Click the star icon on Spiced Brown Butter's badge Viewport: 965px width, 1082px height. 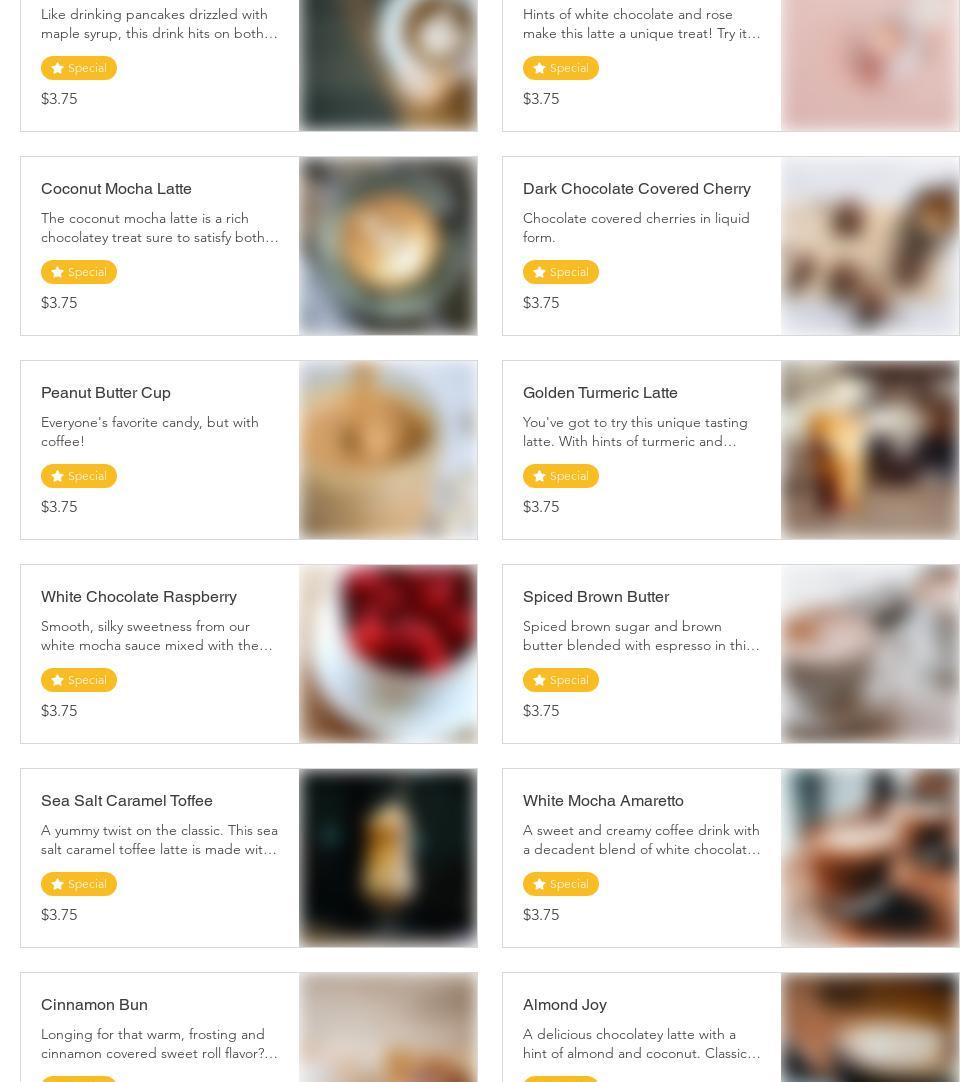click(x=539, y=680)
